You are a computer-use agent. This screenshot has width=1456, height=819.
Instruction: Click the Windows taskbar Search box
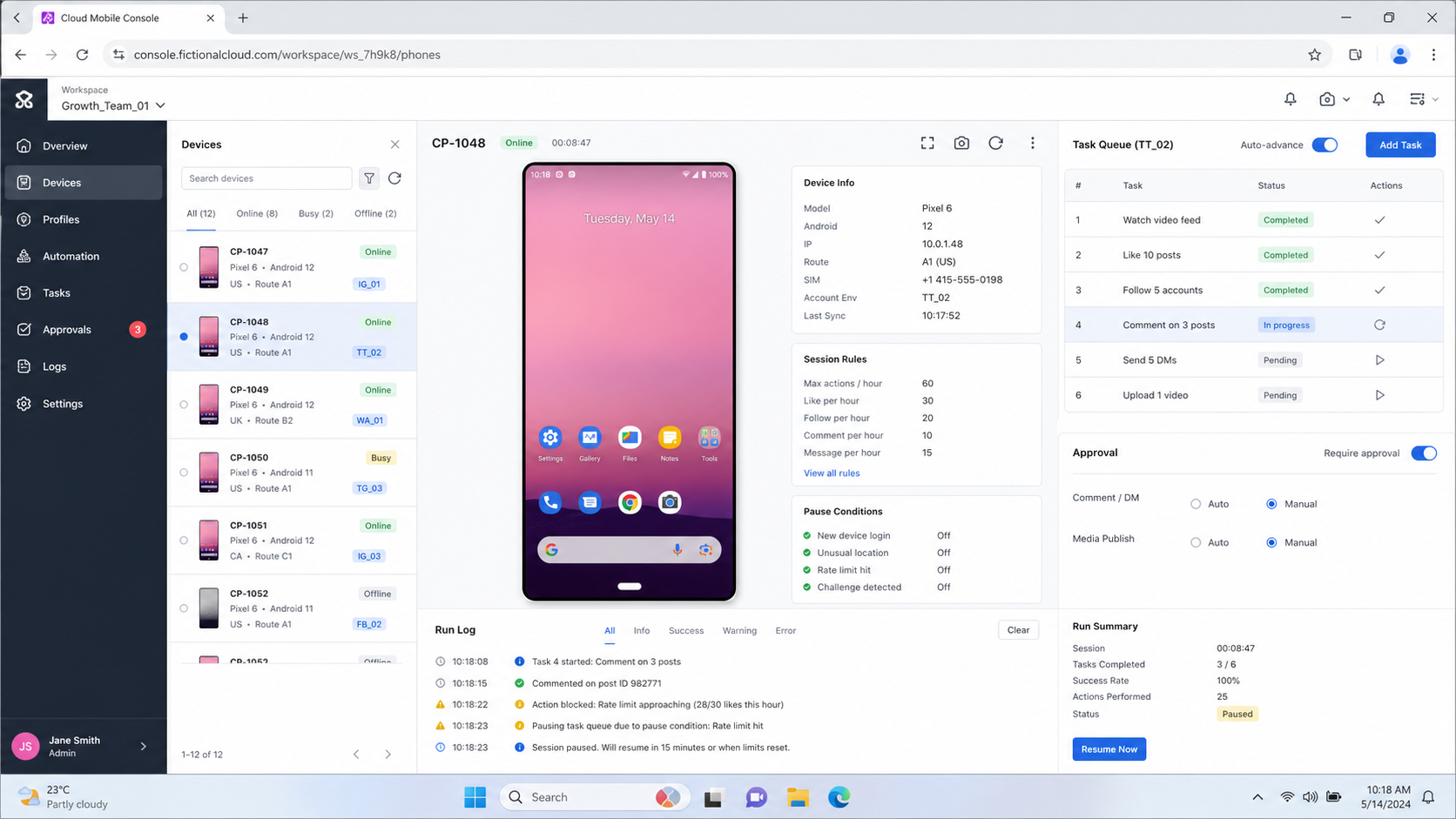click(x=596, y=797)
